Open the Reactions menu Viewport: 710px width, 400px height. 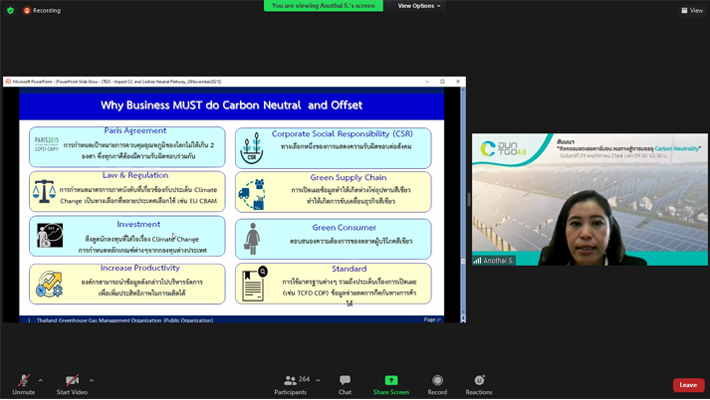click(478, 383)
